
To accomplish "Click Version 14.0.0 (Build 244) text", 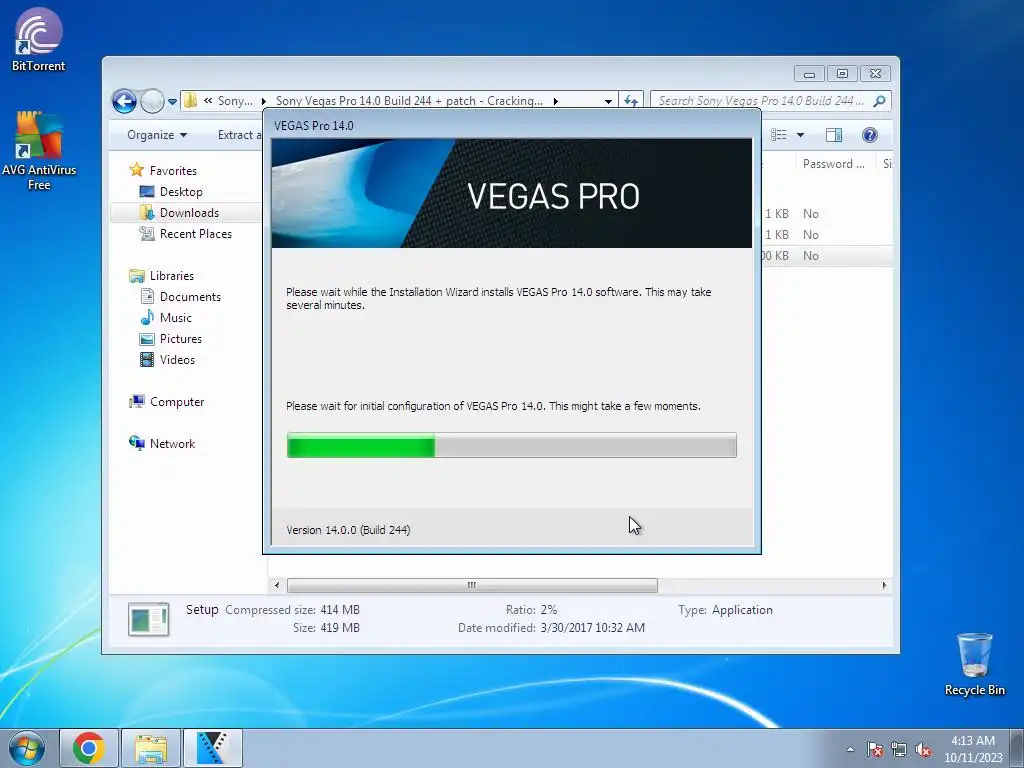I will pos(348,530).
